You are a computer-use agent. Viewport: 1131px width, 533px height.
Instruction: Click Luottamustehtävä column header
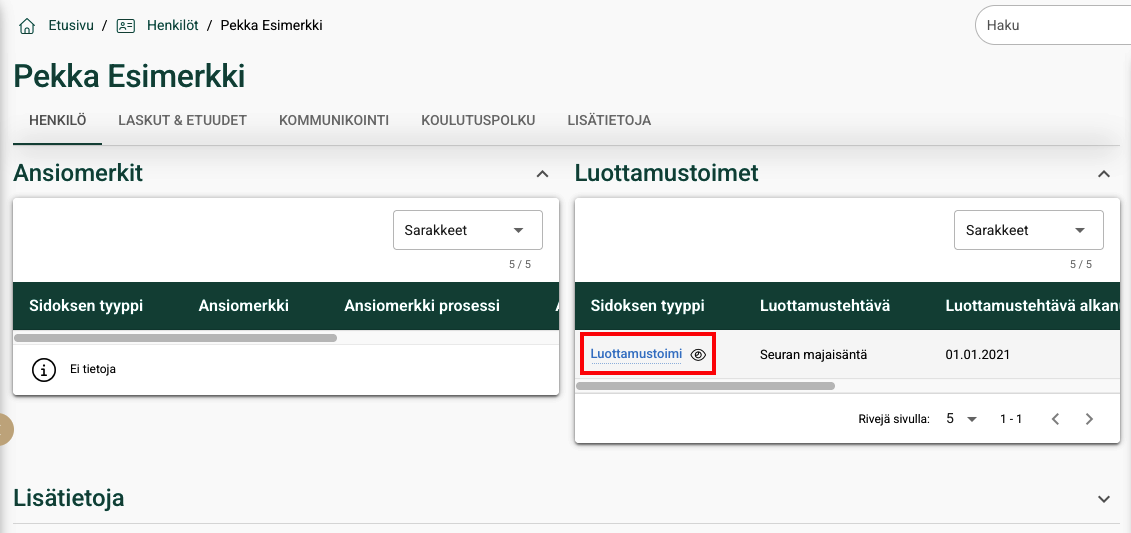click(825, 306)
